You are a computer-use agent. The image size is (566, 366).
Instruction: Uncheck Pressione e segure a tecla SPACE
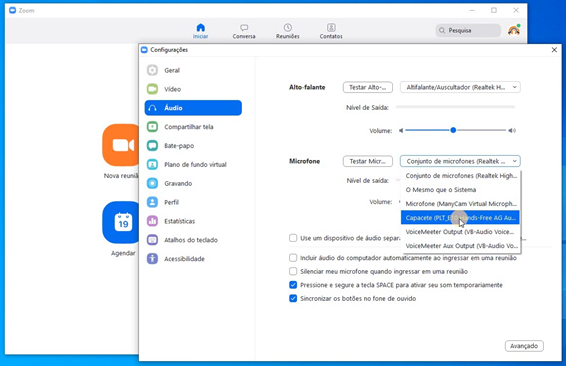click(293, 285)
